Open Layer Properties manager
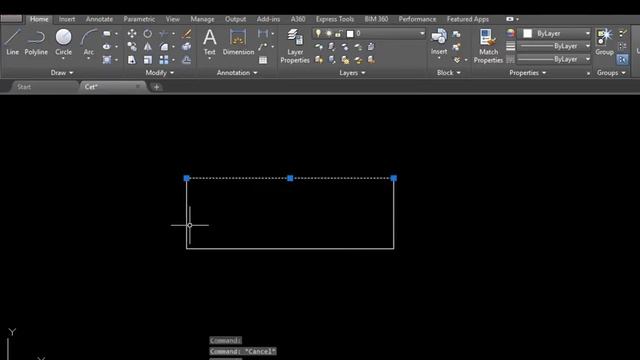Image resolution: width=640 pixels, height=360 pixels. coord(295,46)
